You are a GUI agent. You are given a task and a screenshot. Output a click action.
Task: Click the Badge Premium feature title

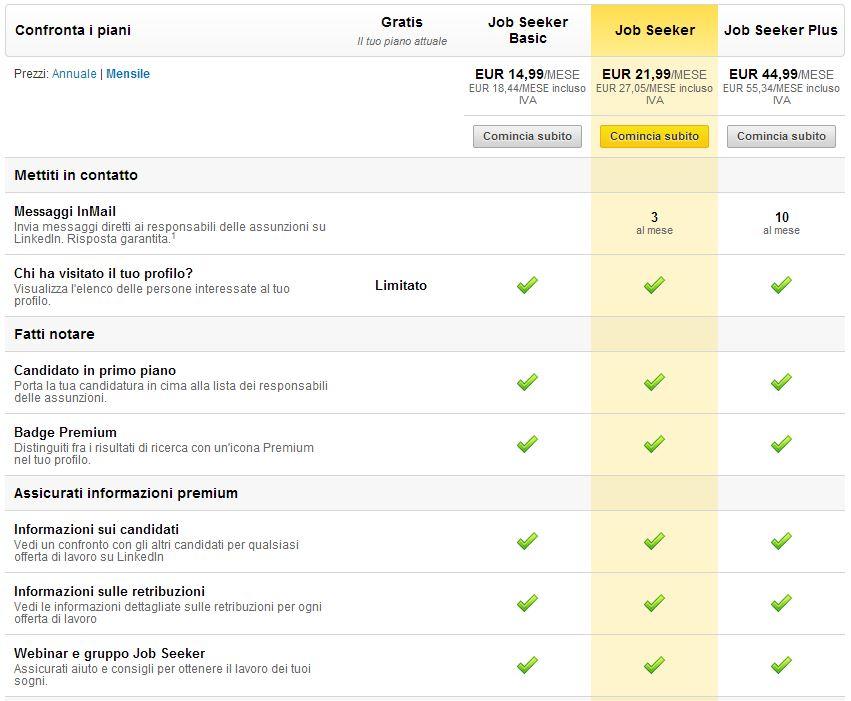(65, 432)
